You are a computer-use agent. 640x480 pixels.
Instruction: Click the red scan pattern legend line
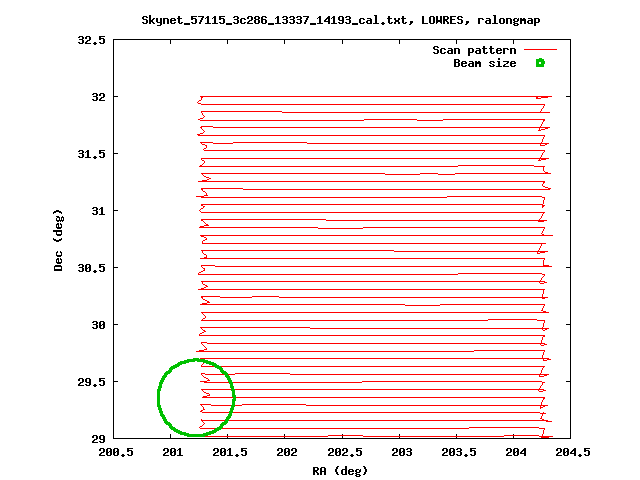pos(540,50)
